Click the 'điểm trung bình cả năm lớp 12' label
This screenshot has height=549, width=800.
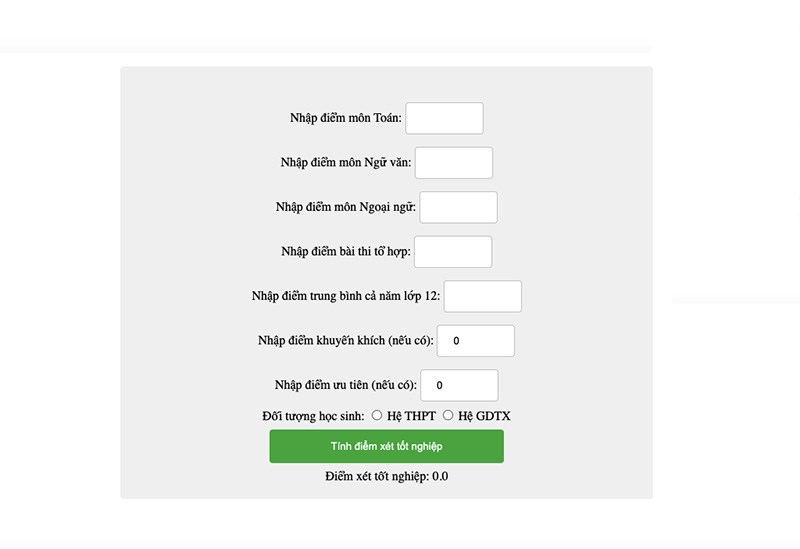pos(360,296)
